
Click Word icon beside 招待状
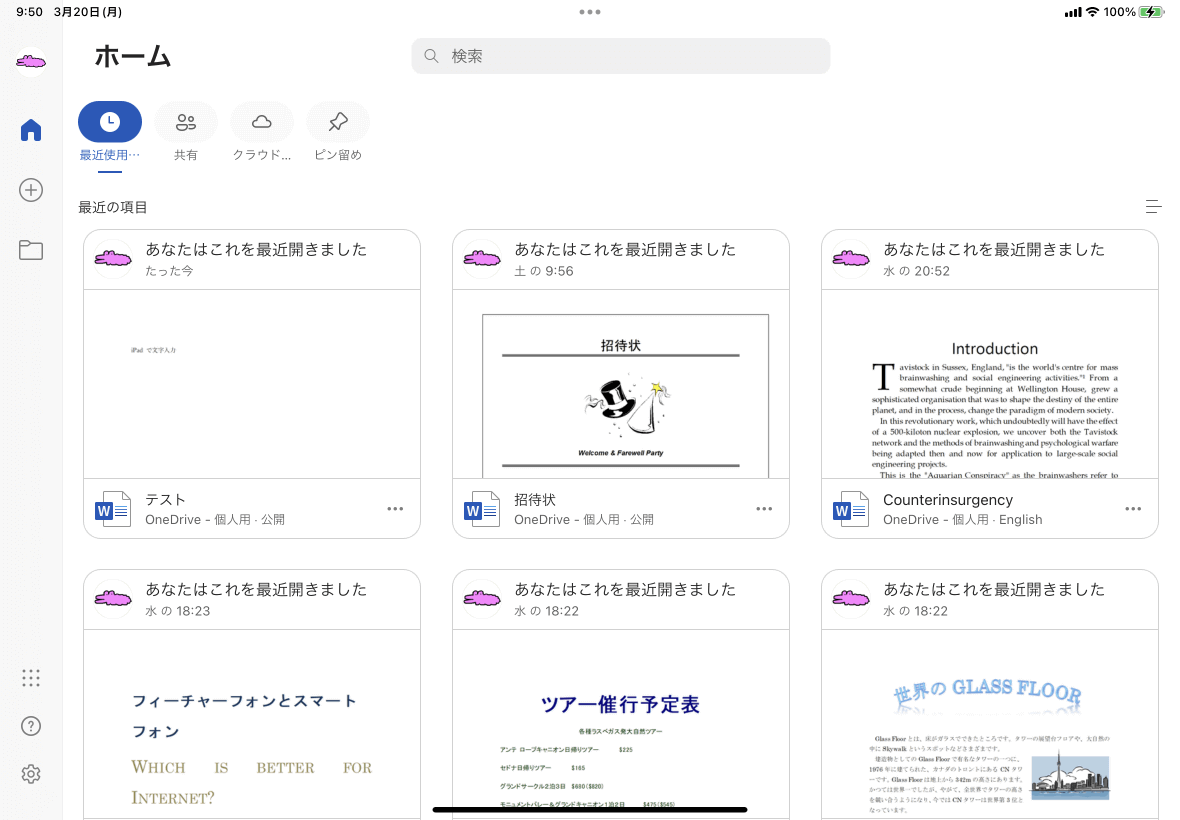click(x=482, y=509)
